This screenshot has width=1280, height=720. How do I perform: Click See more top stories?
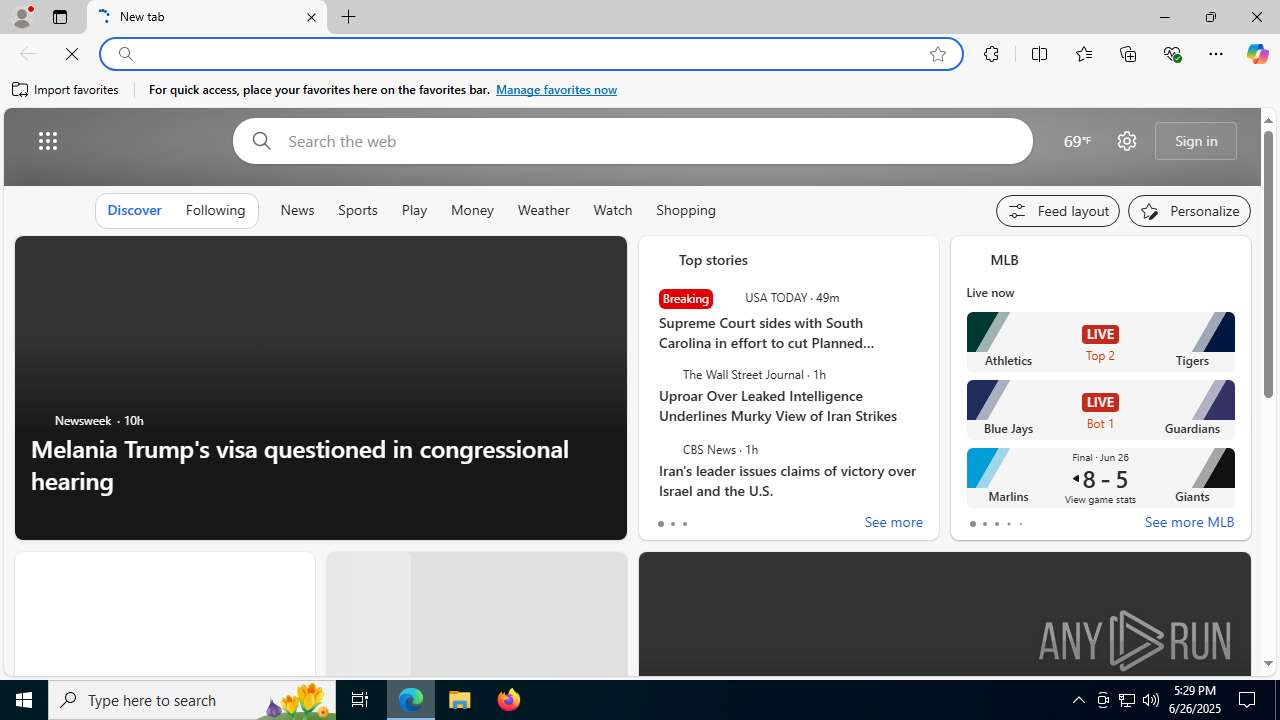pos(893,523)
